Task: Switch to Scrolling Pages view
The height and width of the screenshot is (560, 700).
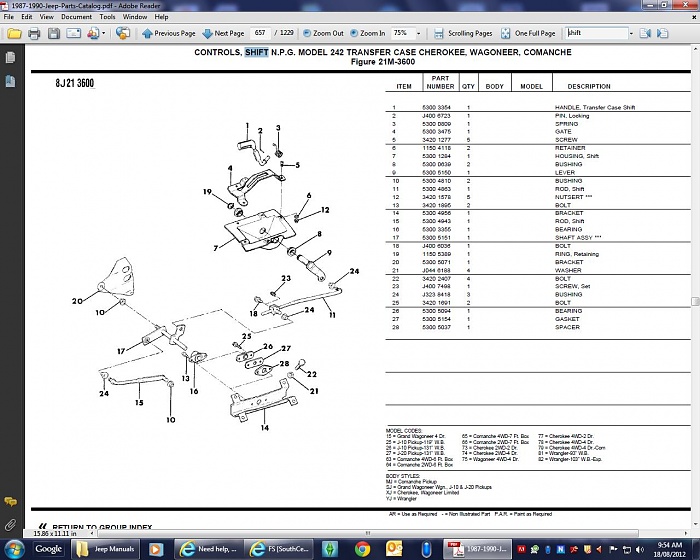Action: pos(463,33)
